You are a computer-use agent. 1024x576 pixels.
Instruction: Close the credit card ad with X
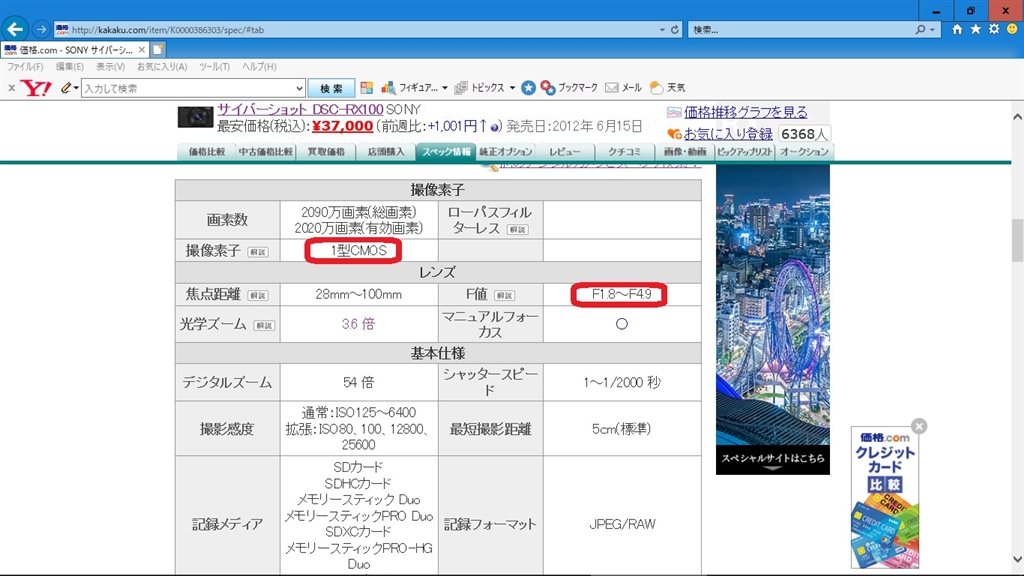click(x=919, y=426)
